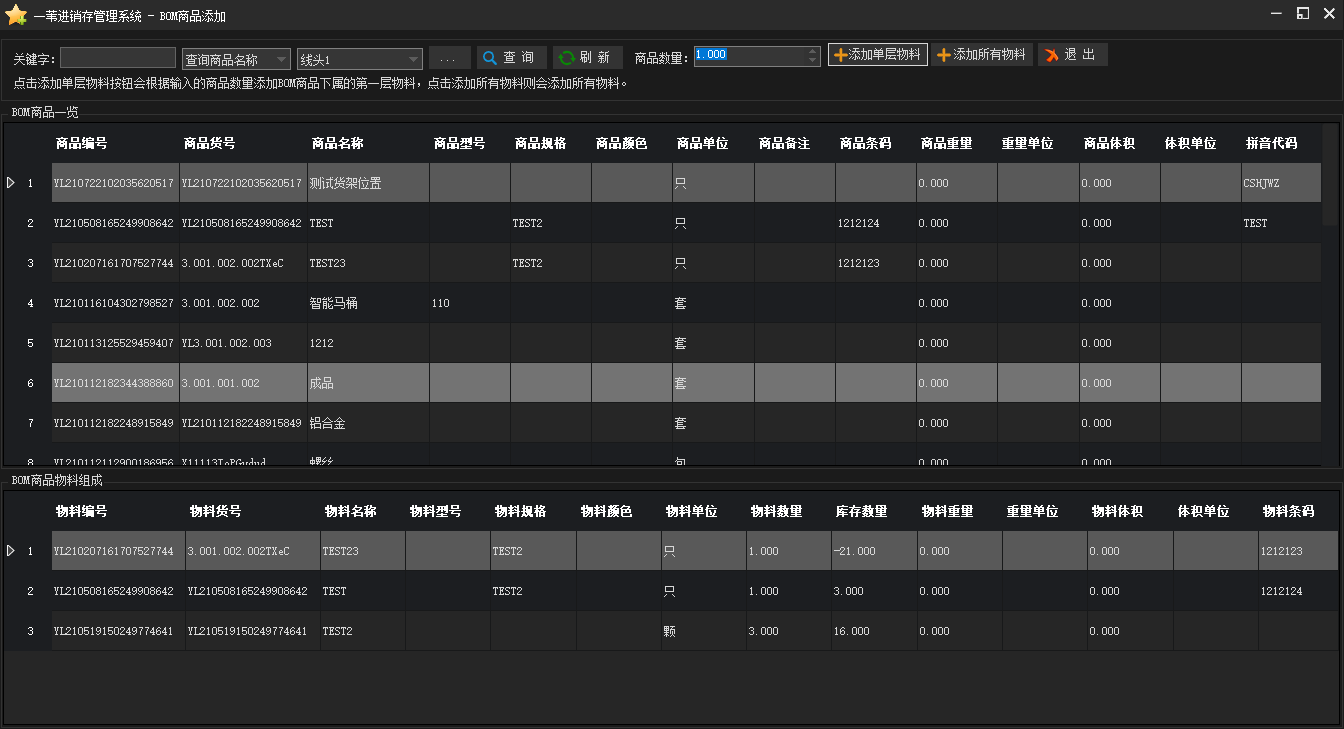Click 商品重量 column header
1344x729 pixels.
pos(946,143)
